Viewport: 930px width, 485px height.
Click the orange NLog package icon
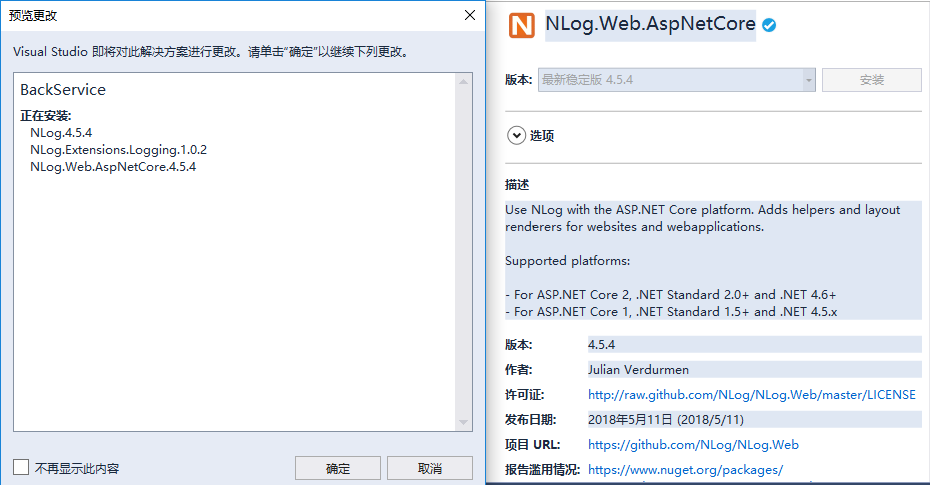pyautogui.click(x=522, y=25)
